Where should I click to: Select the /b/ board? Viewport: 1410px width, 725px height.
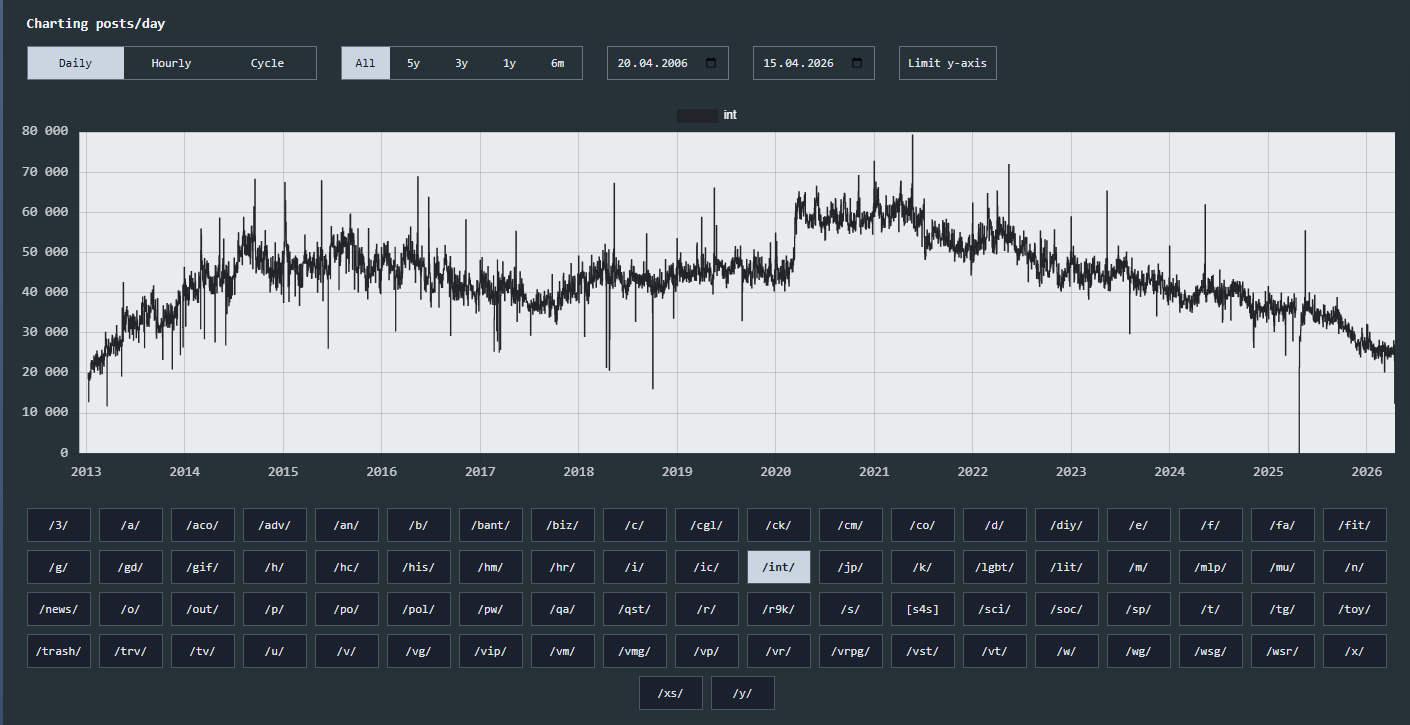pyautogui.click(x=420, y=525)
